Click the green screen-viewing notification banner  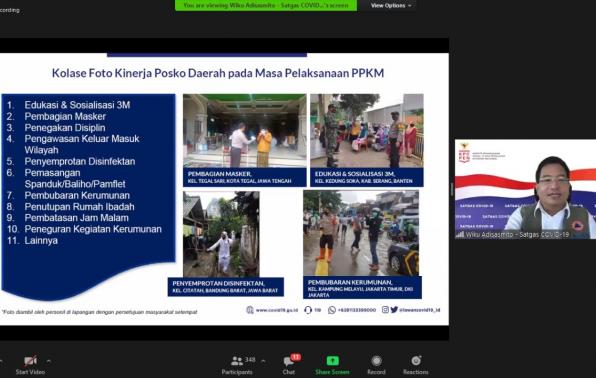pyautogui.click(x=266, y=5)
